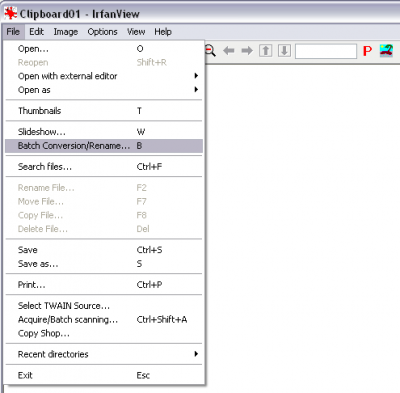Click the red P toolbar icon

(367, 51)
